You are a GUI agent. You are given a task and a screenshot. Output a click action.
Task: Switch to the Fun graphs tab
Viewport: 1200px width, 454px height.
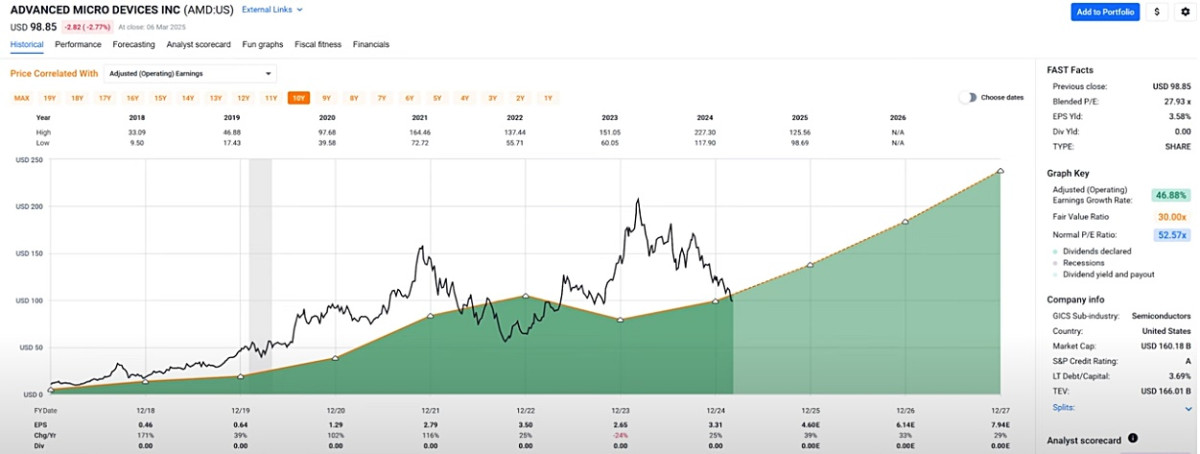coord(263,45)
